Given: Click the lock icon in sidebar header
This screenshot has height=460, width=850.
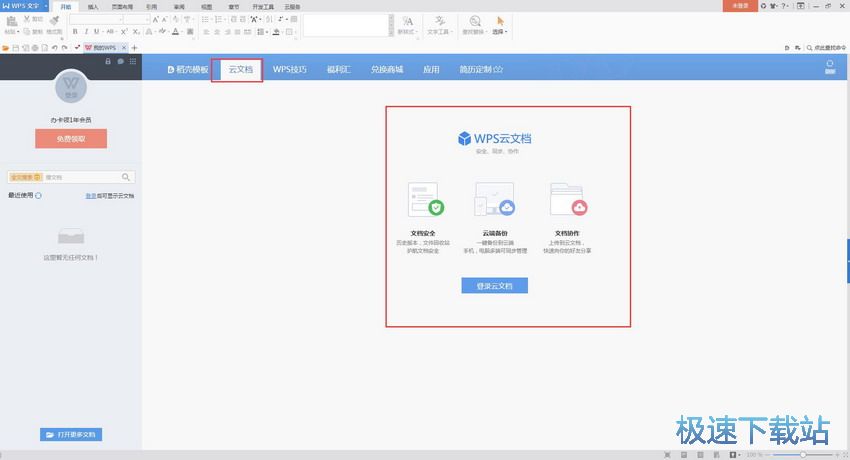Looking at the screenshot, I should click(108, 61).
